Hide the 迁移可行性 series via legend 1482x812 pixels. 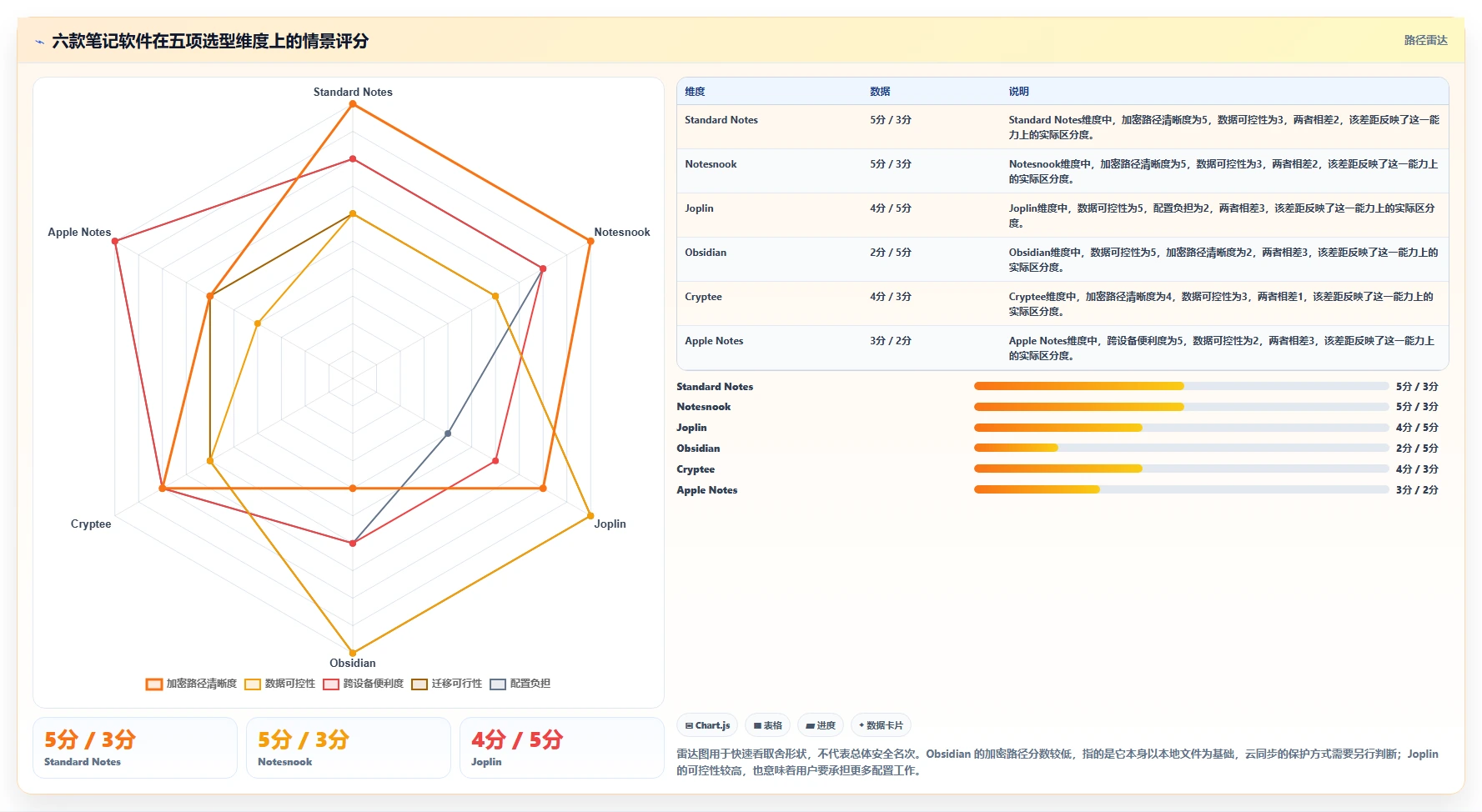(x=419, y=684)
